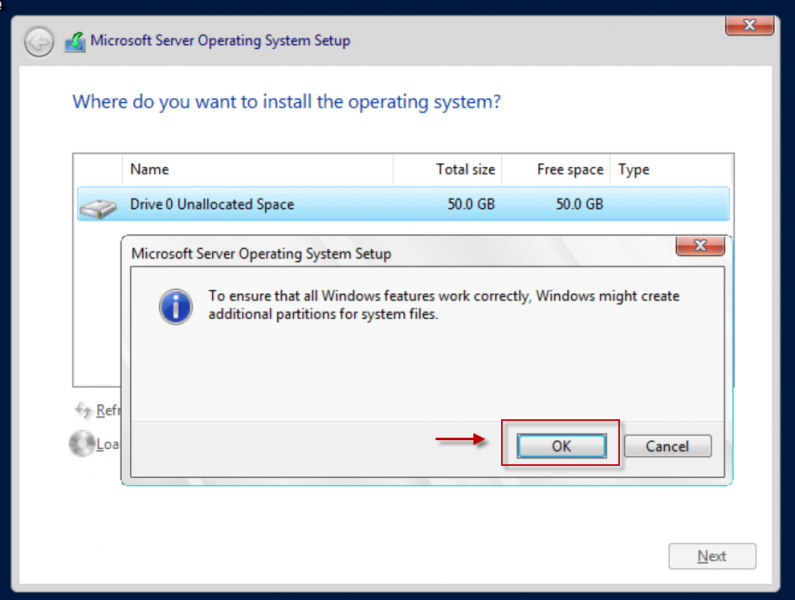Screen dimensions: 795x600
Task: Click the 'Where do you want to install' heading
Action: tap(286, 102)
